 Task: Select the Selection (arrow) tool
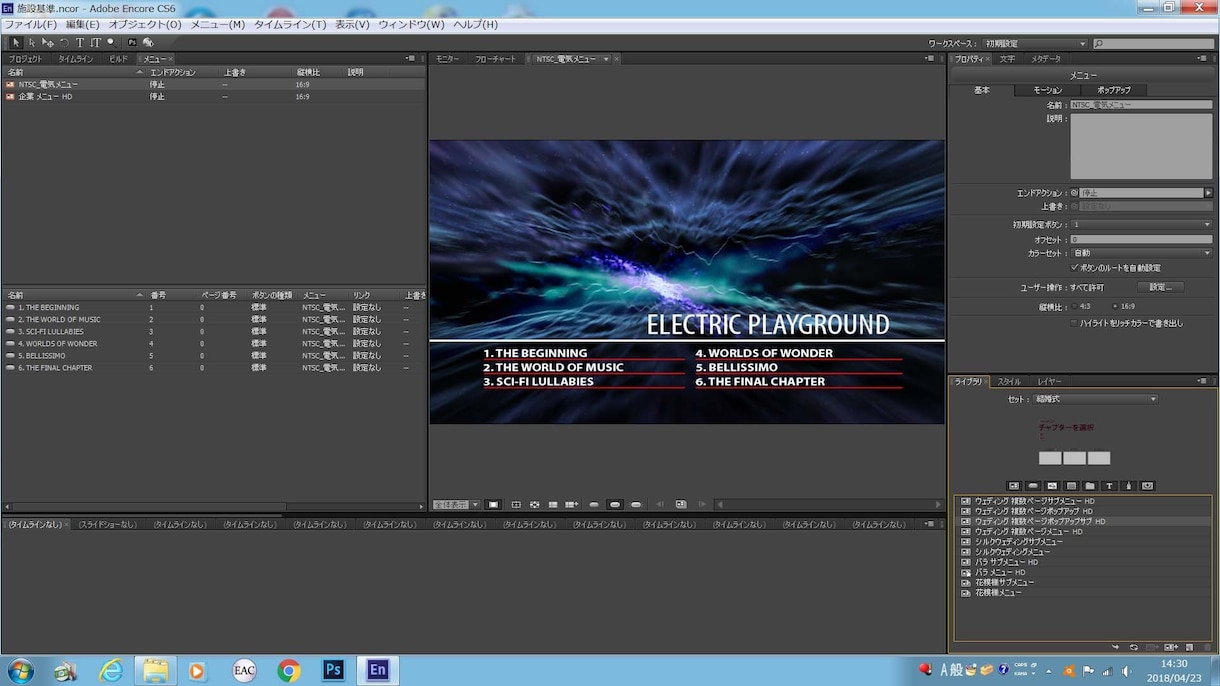[16, 43]
